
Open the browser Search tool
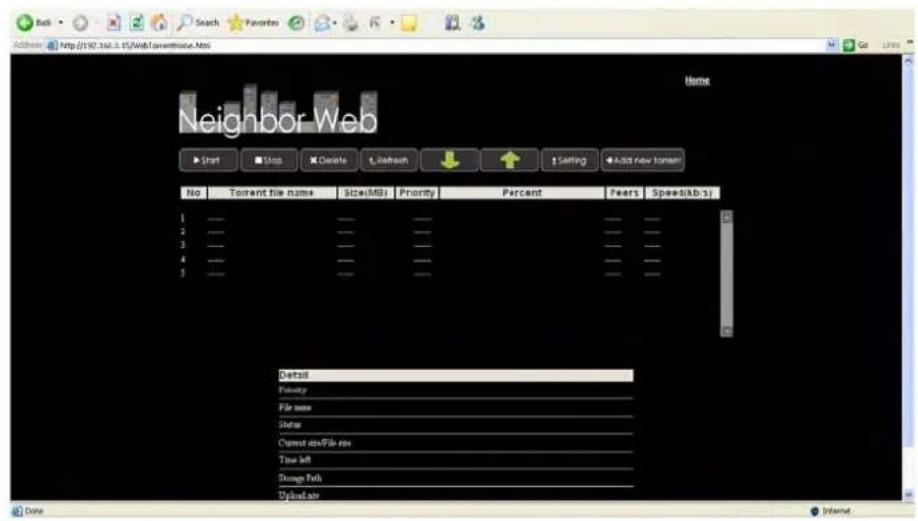click(x=198, y=23)
